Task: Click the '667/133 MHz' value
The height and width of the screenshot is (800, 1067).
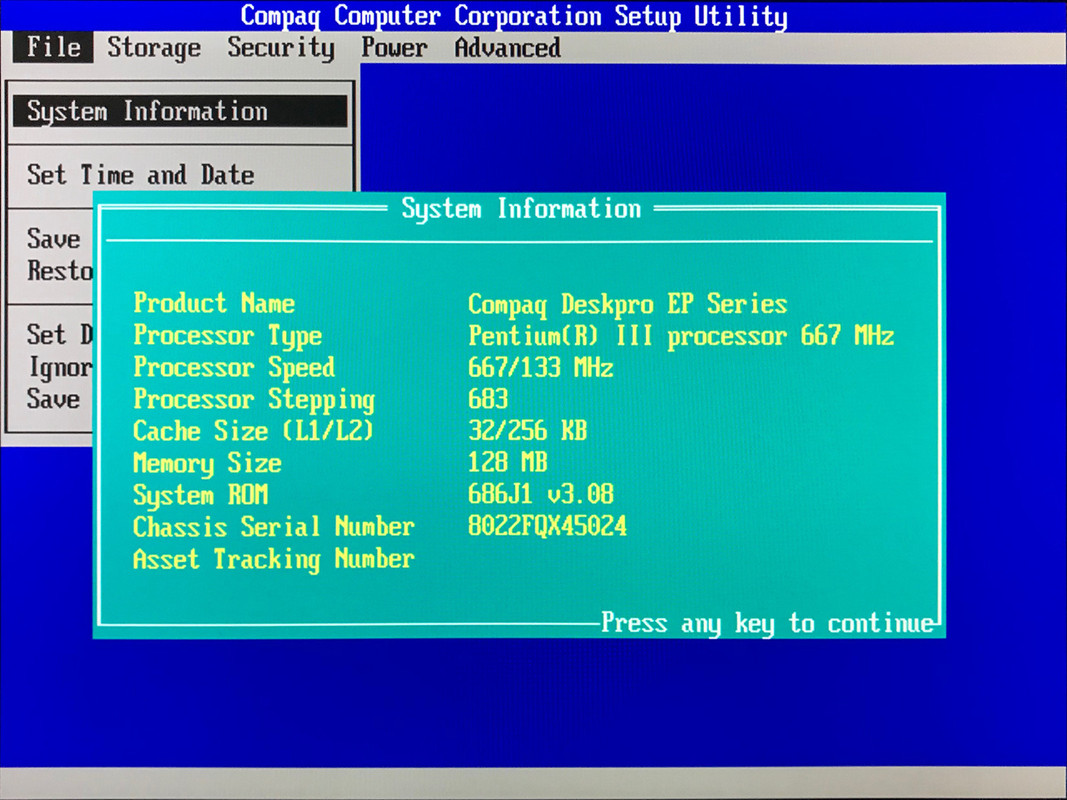Action: point(541,367)
